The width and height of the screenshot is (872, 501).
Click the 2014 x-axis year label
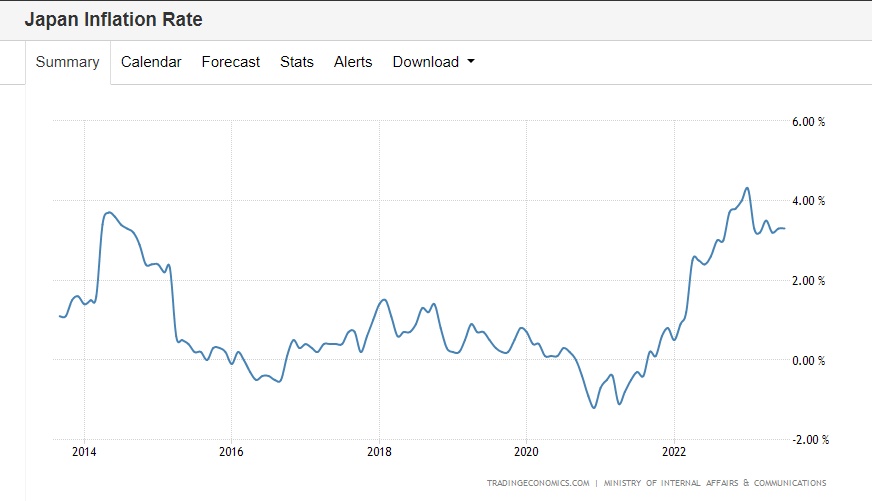[84, 450]
